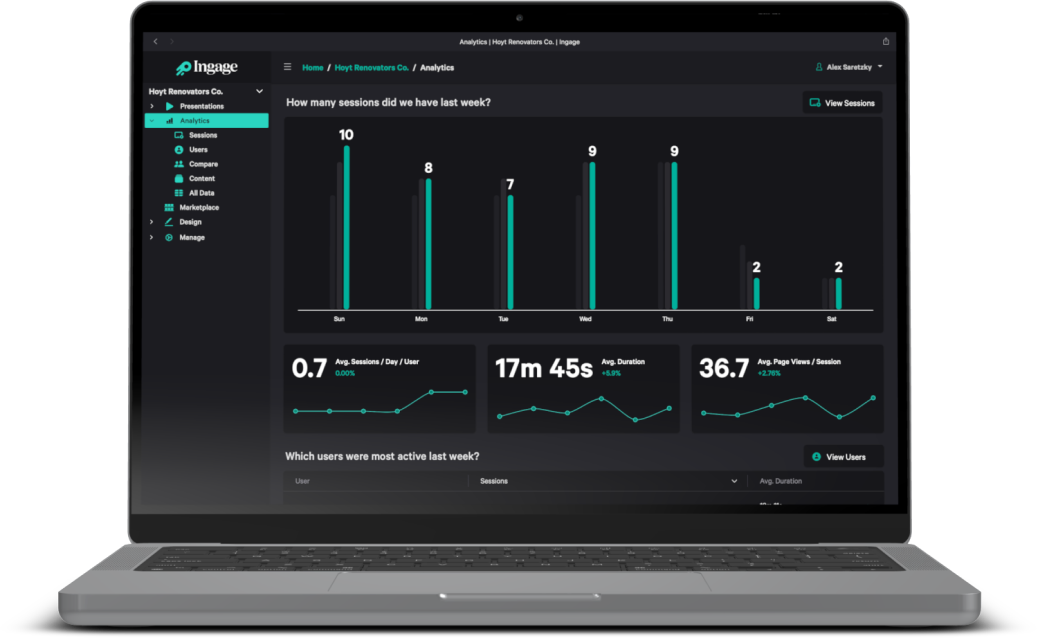The width and height of the screenshot is (1038, 638).
Task: Toggle the hamburger sidebar menu icon
Action: (288, 67)
